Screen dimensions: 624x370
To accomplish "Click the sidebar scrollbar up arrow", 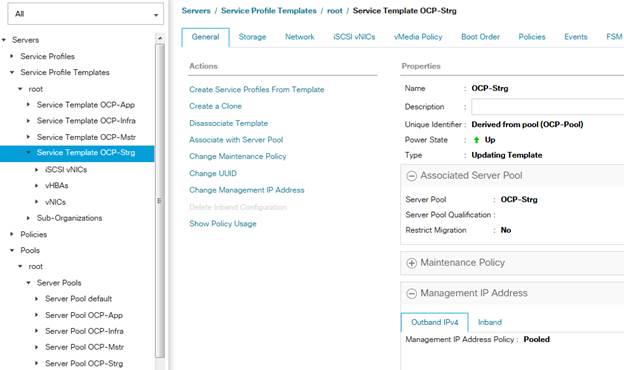I will click(160, 38).
